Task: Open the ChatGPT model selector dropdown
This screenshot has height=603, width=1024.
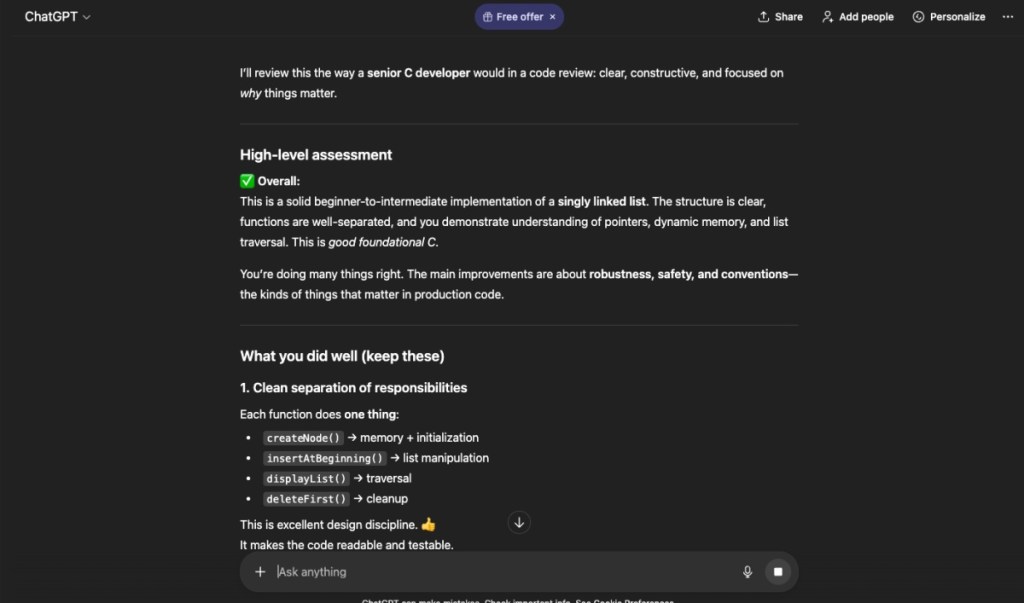Action: [x=57, y=16]
